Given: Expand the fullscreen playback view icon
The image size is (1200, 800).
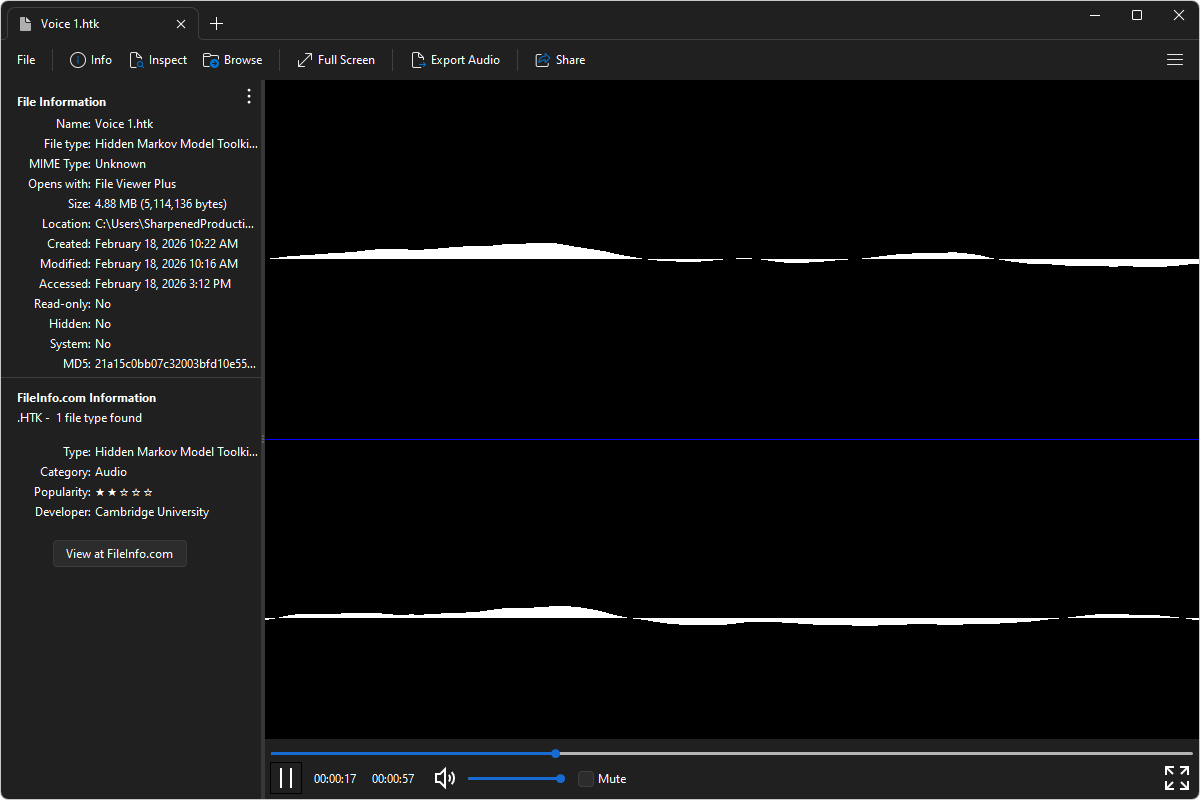Looking at the screenshot, I should click(1176, 777).
